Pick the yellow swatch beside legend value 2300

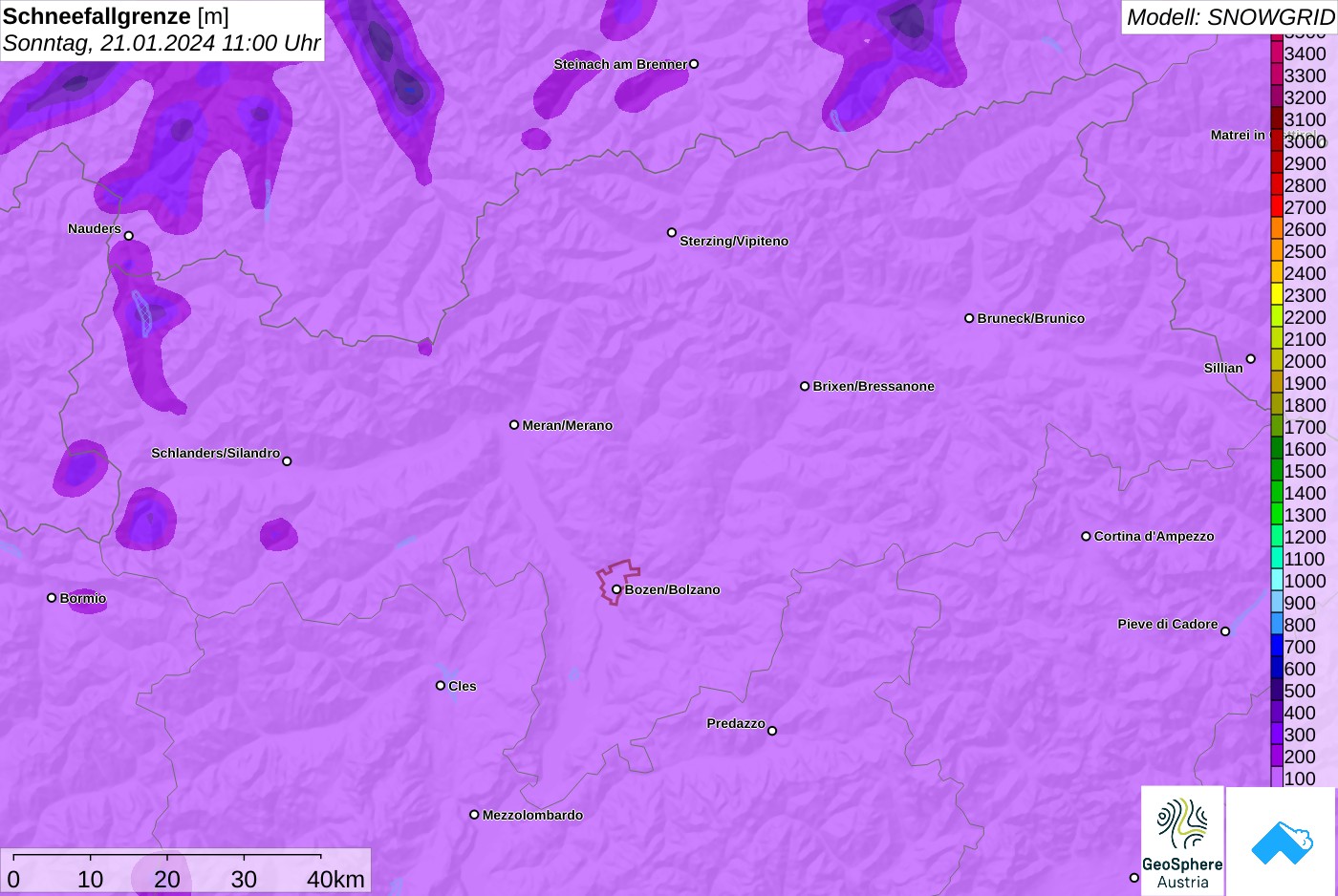[x=1277, y=294]
